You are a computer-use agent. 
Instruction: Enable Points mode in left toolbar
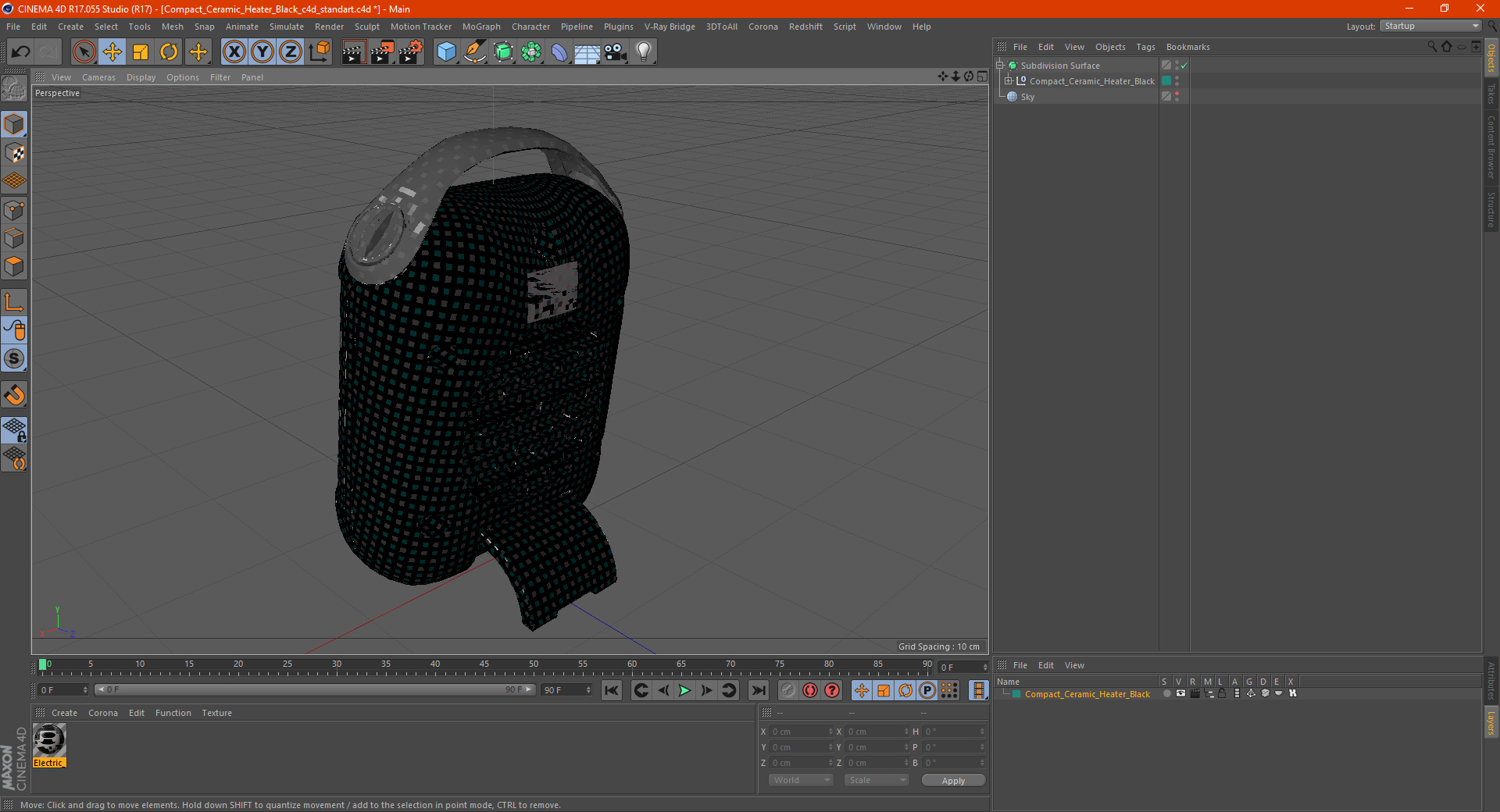pos(14,210)
